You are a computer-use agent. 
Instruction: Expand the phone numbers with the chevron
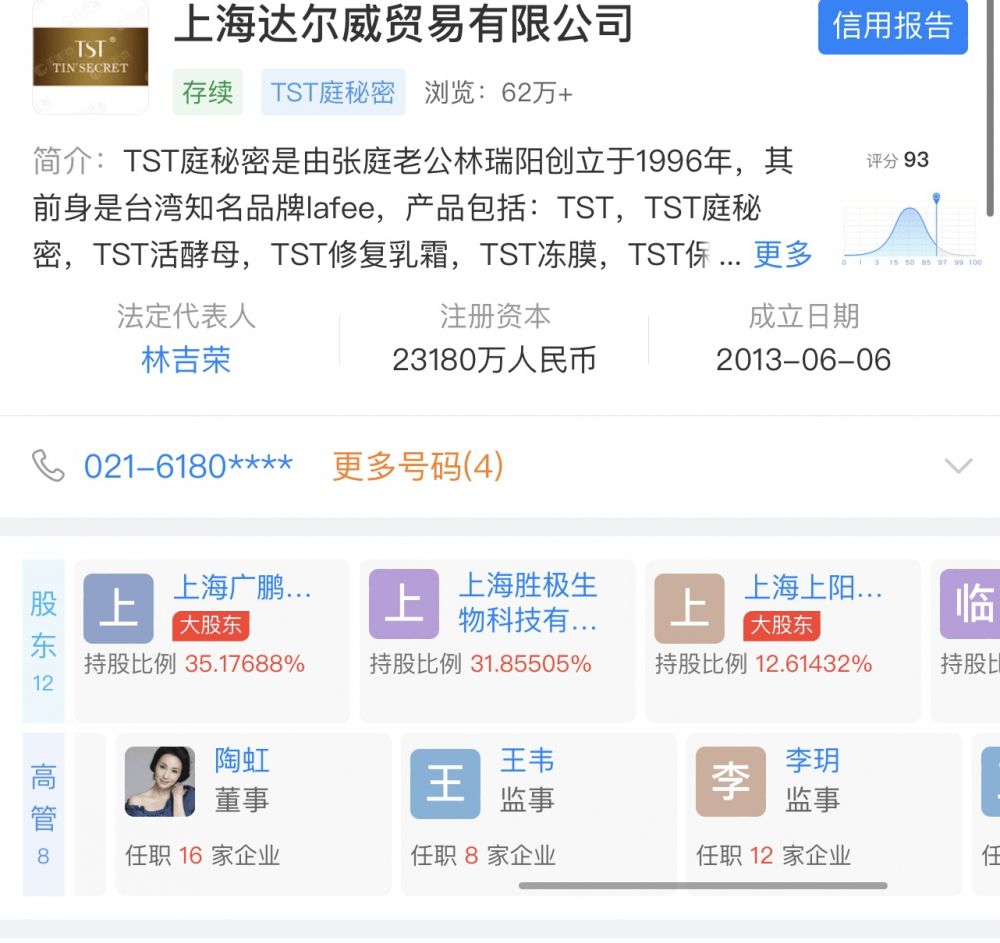959,465
